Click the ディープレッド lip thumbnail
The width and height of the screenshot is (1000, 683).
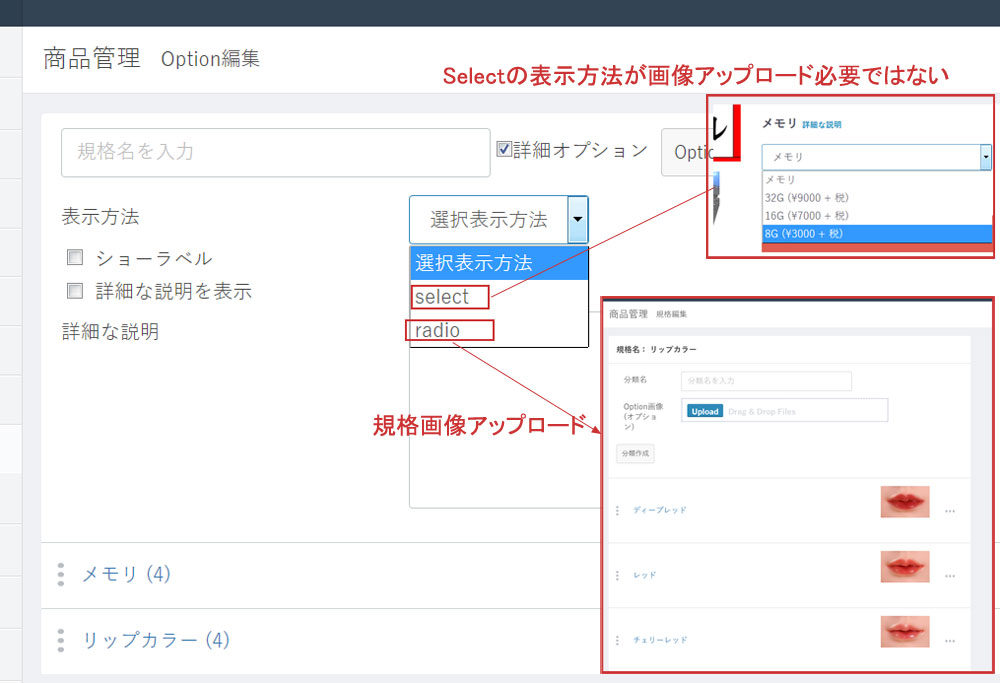coord(904,502)
